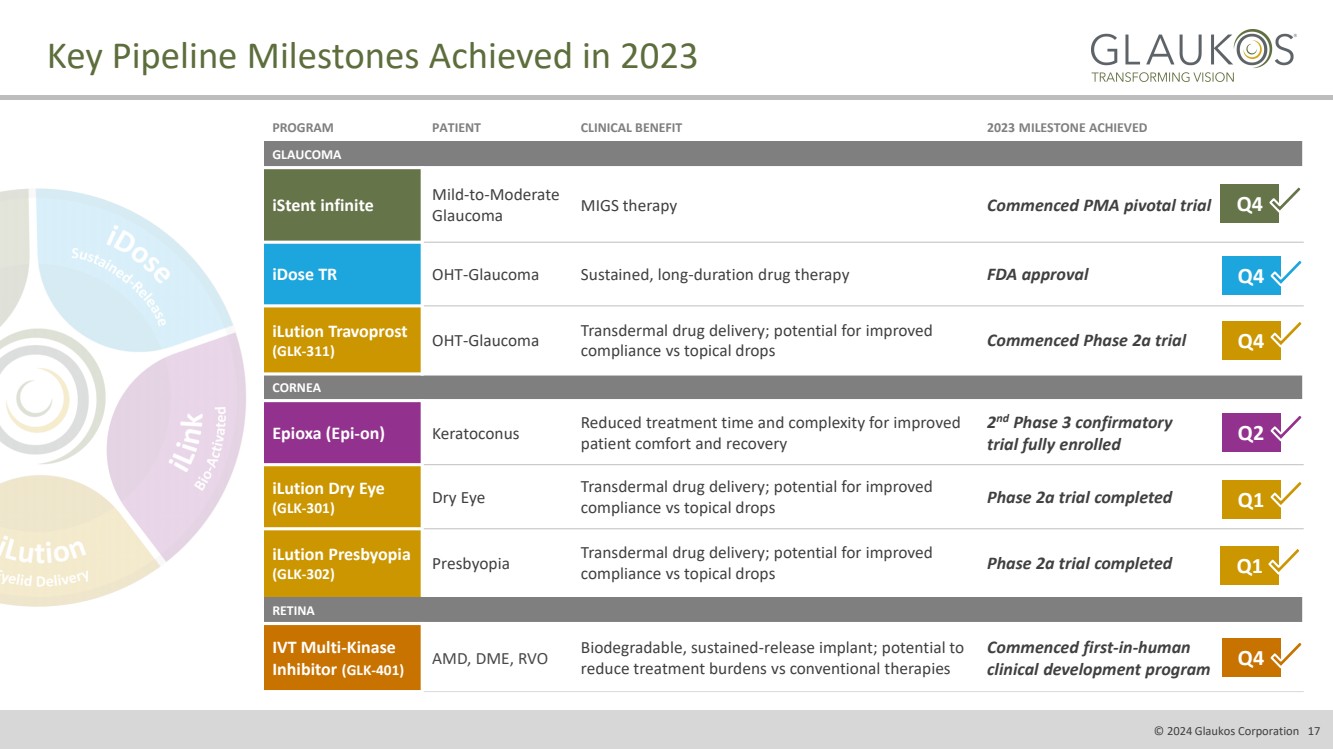Image resolution: width=1333 pixels, height=749 pixels.
Task: Click the GLAUCOMA section header bar
Action: point(782,155)
